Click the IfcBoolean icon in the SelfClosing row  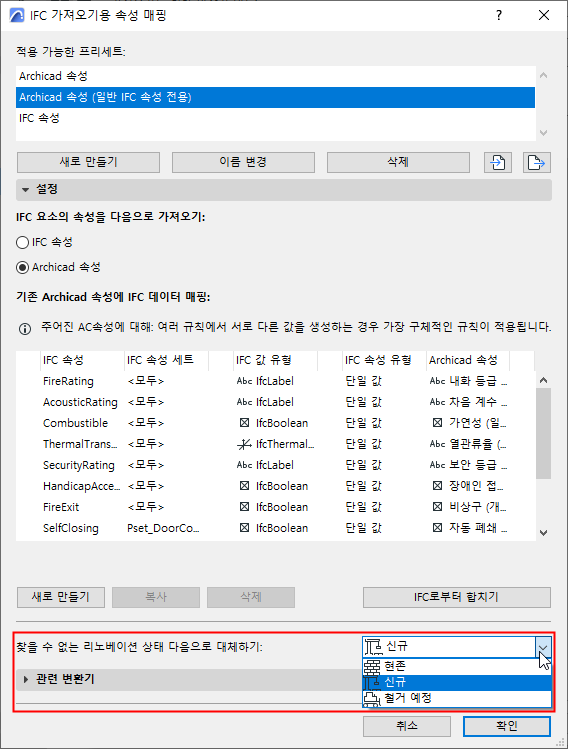pos(244,528)
